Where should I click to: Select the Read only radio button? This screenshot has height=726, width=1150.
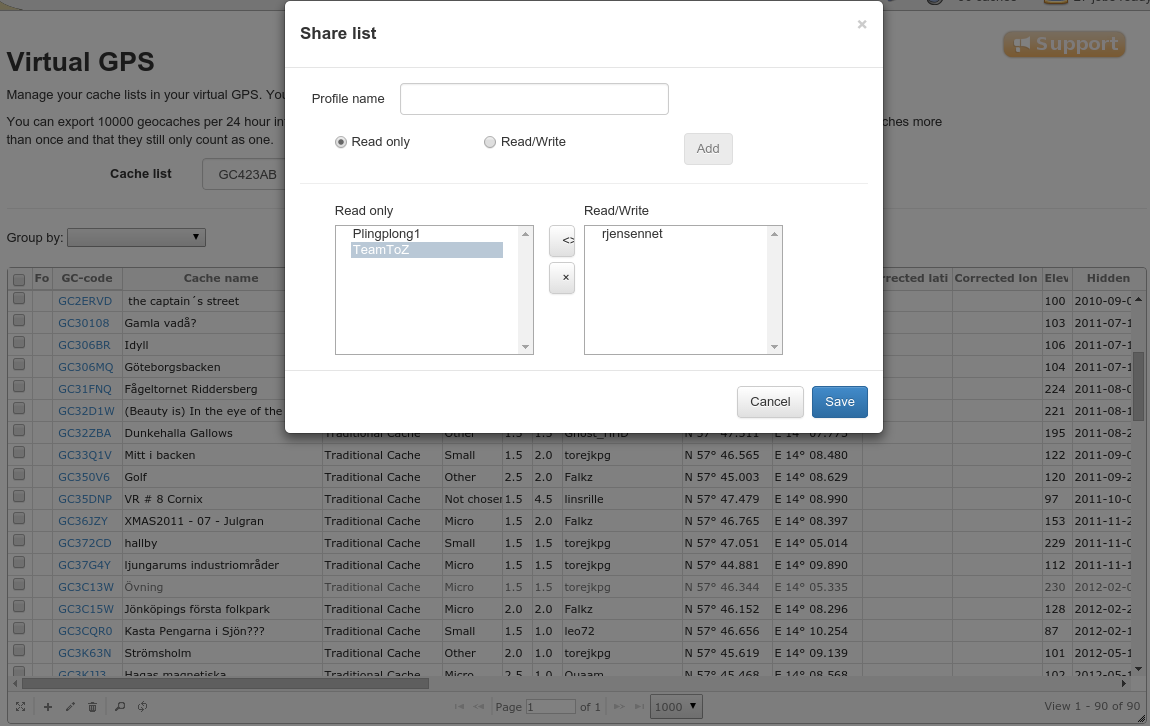(341, 142)
